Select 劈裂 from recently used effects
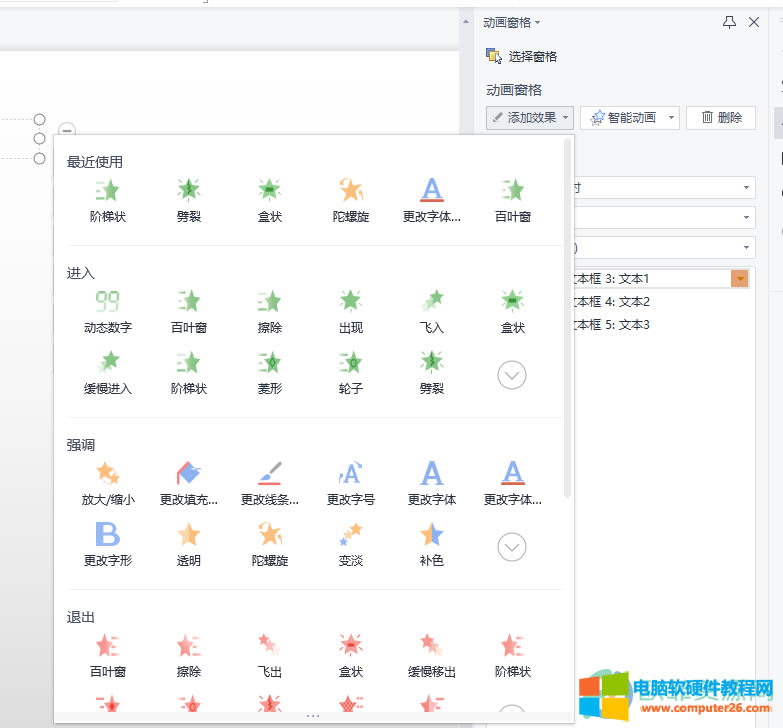Screen dimensions: 783x728 [188, 198]
